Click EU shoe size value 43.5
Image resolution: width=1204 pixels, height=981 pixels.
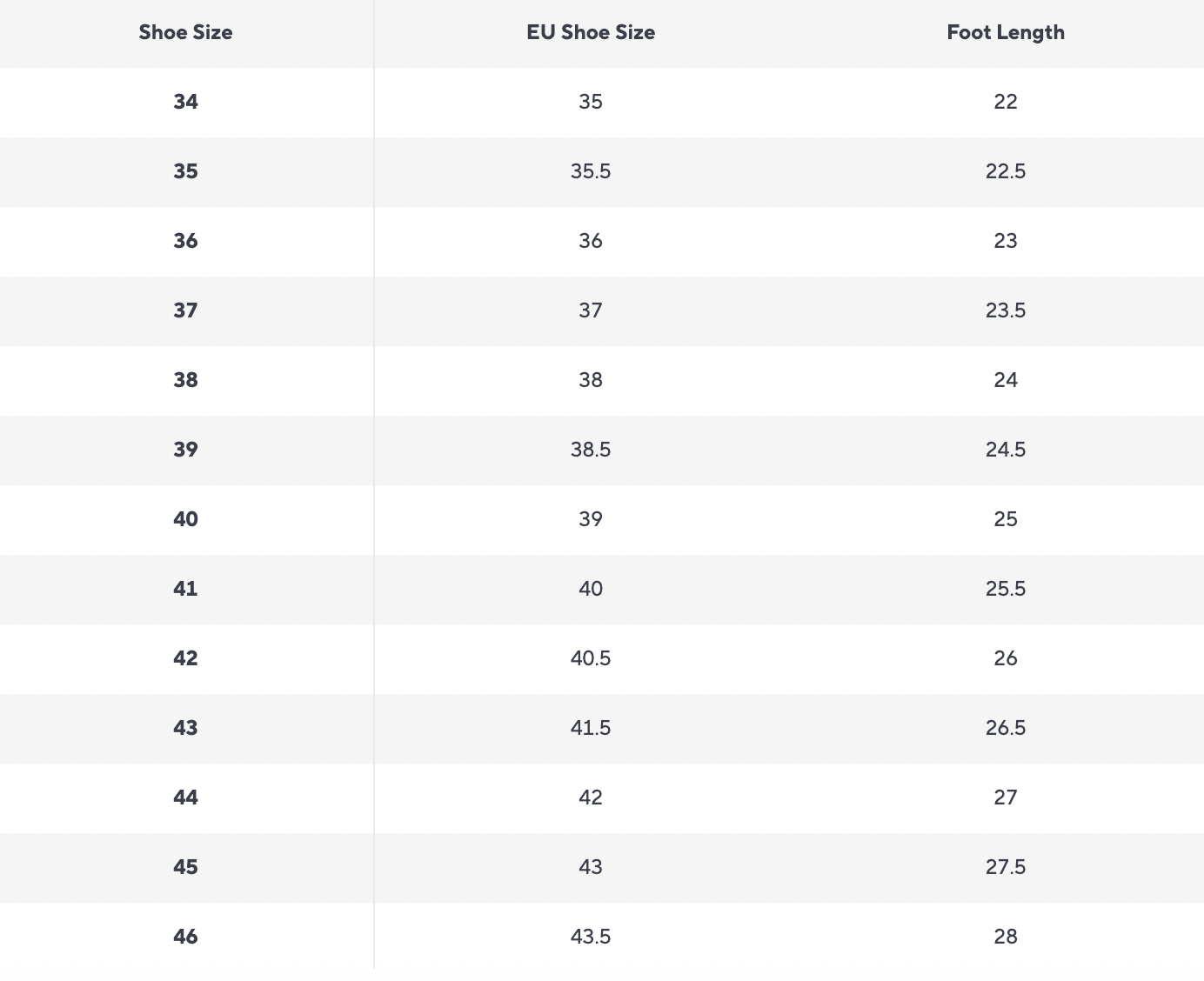pos(591,937)
